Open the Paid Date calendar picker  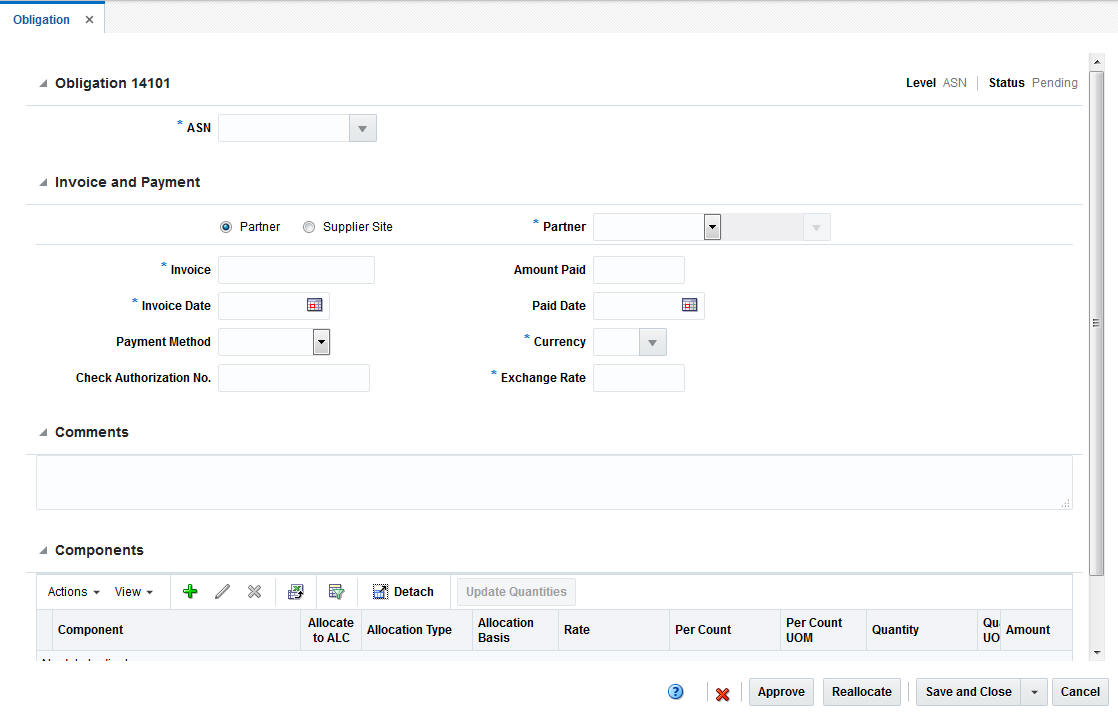pyautogui.click(x=689, y=305)
